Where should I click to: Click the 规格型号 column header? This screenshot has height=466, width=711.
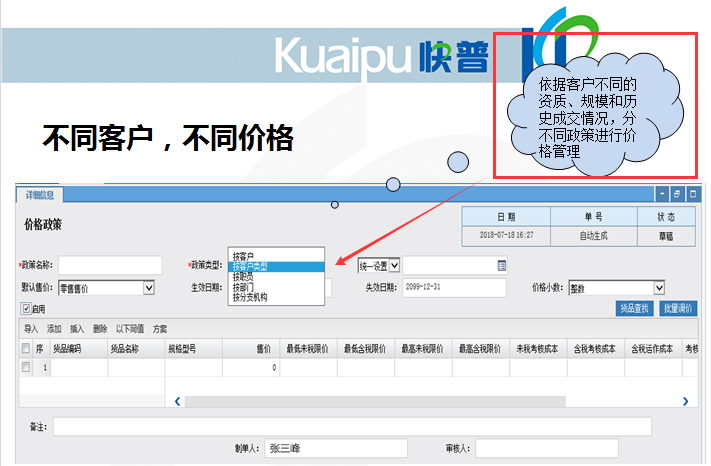(x=194, y=349)
